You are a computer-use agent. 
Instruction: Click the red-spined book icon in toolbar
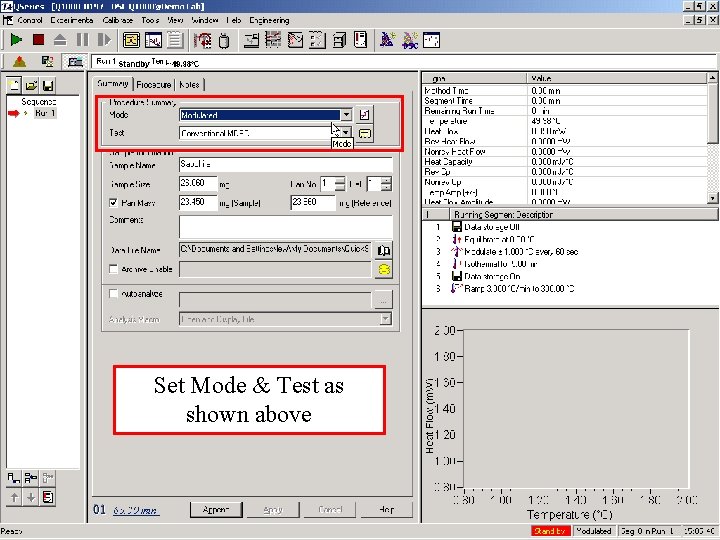click(360, 40)
